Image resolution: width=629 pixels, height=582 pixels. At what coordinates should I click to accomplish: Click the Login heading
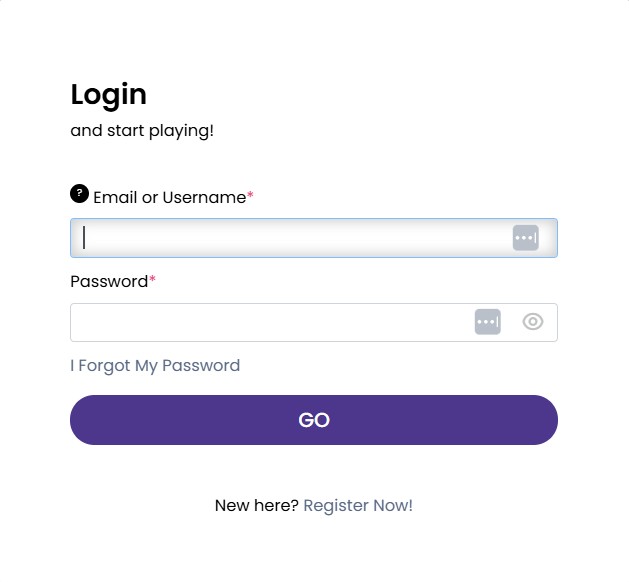coord(109,95)
